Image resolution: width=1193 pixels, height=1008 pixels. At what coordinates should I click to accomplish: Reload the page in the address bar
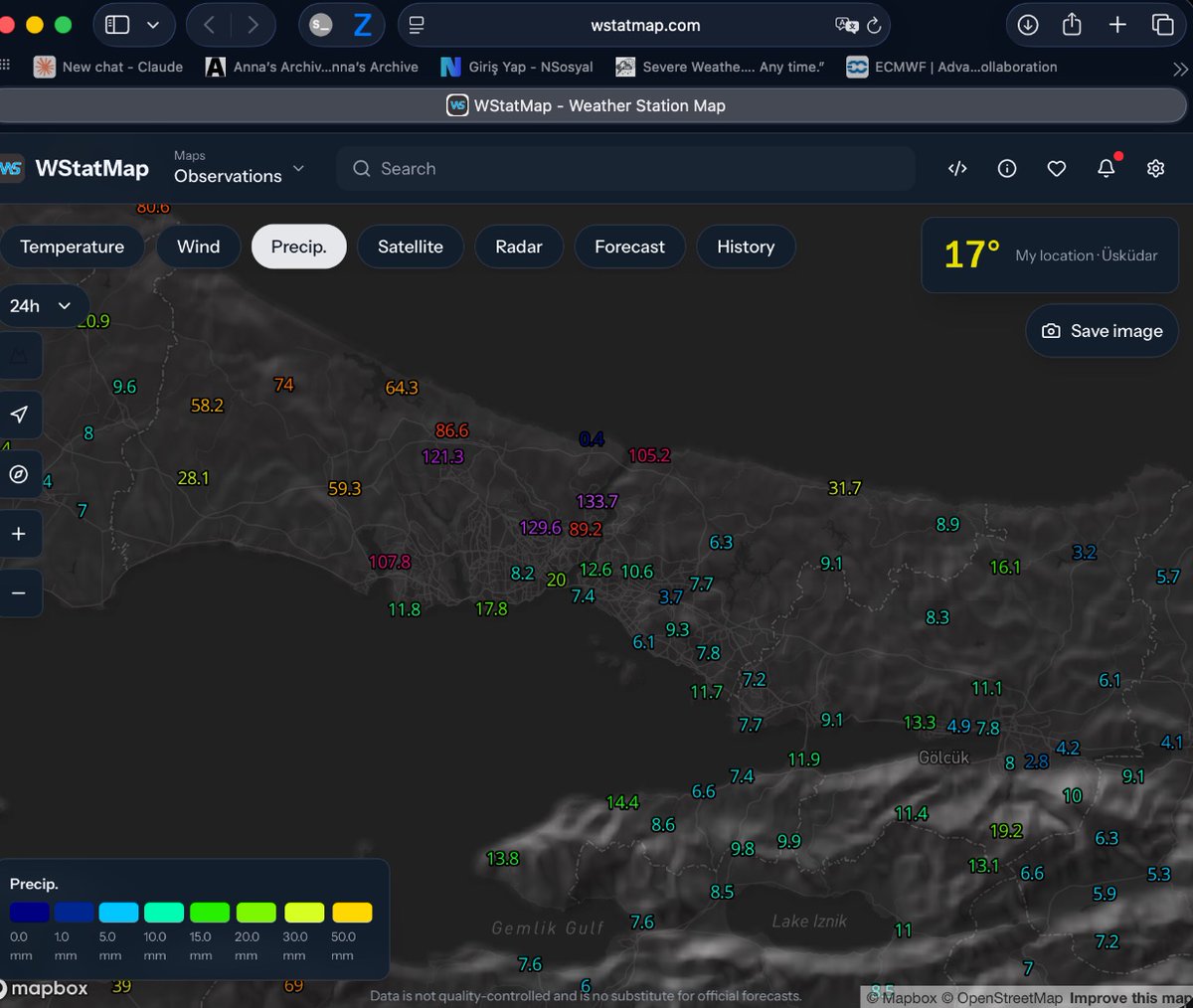(874, 26)
